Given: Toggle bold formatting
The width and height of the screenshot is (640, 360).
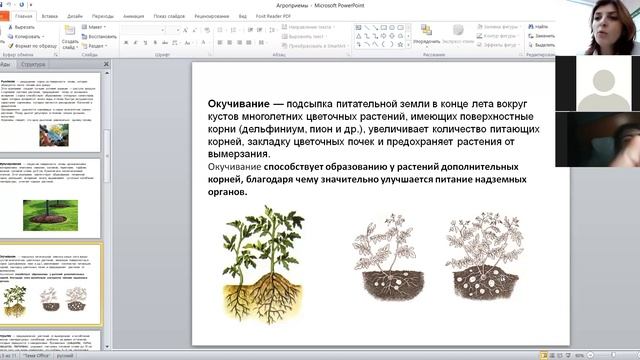Looking at the screenshot, I should 126,42.
